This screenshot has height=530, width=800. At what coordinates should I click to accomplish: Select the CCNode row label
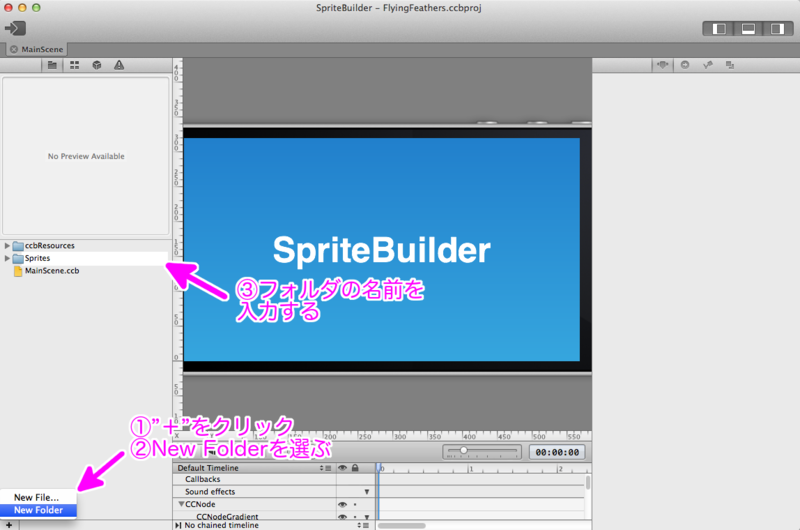click(200, 504)
